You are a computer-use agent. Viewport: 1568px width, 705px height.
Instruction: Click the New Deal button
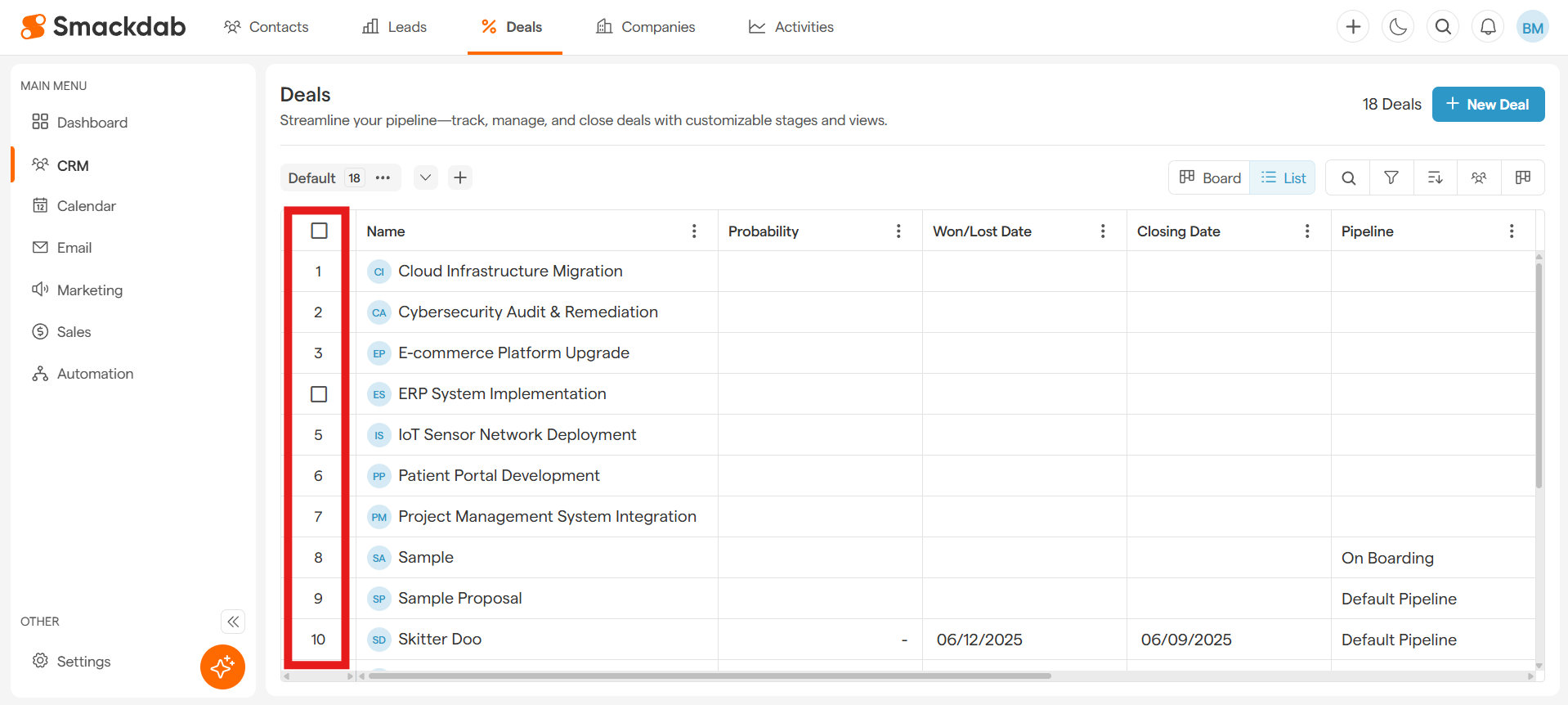(x=1487, y=104)
